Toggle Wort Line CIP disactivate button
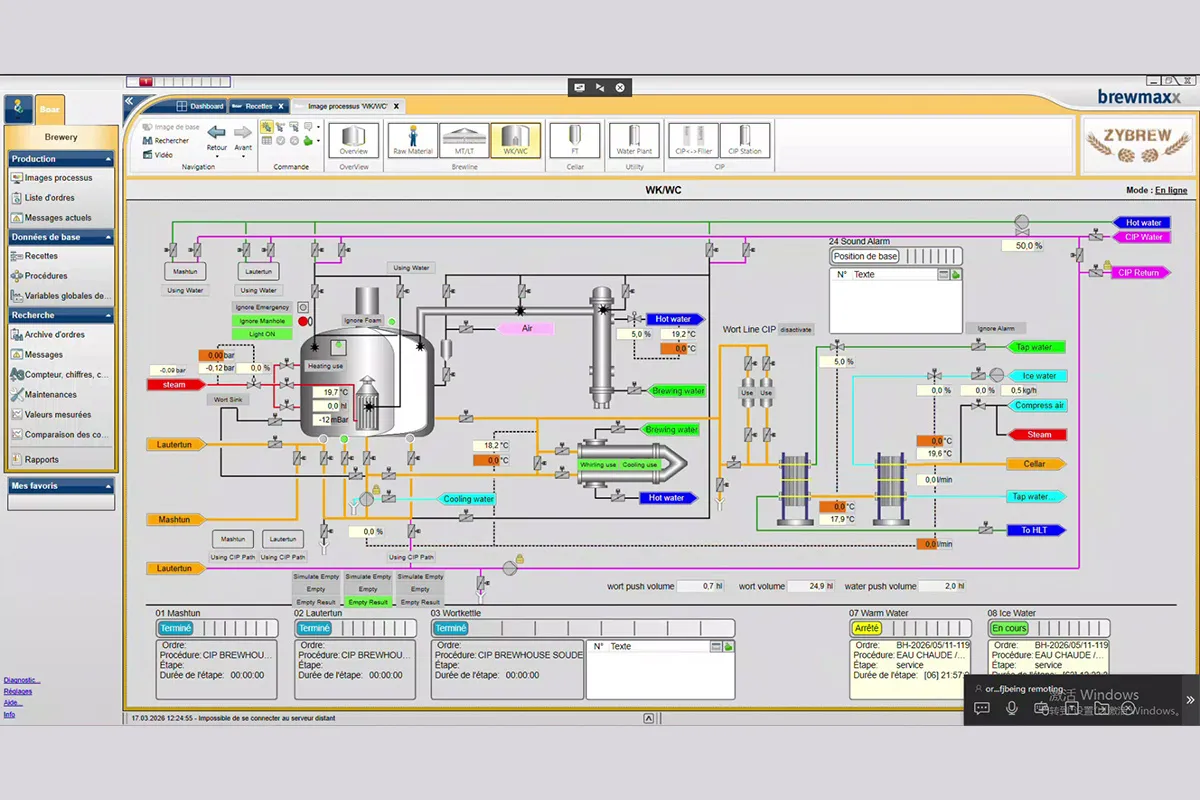This screenshot has width=1200, height=800. tap(796, 329)
